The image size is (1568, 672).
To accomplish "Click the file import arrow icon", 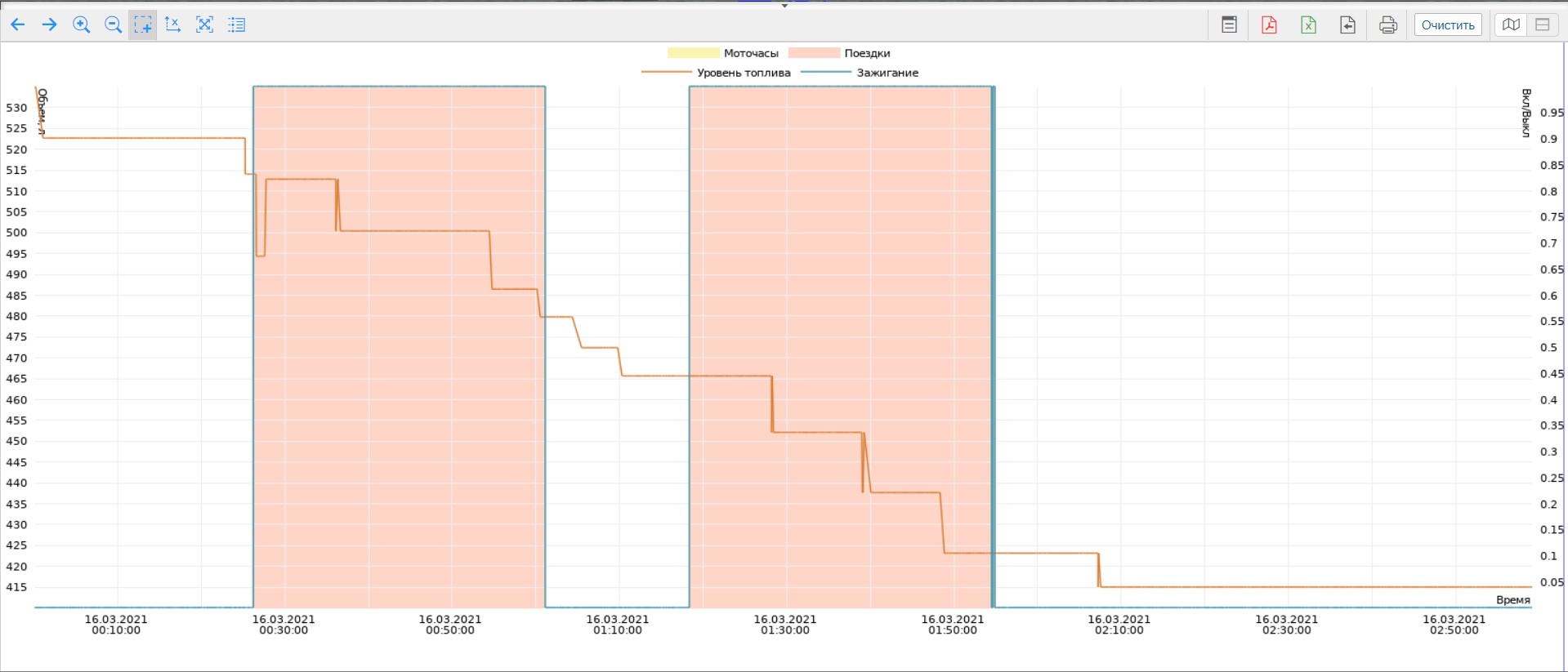I will (x=1347, y=24).
